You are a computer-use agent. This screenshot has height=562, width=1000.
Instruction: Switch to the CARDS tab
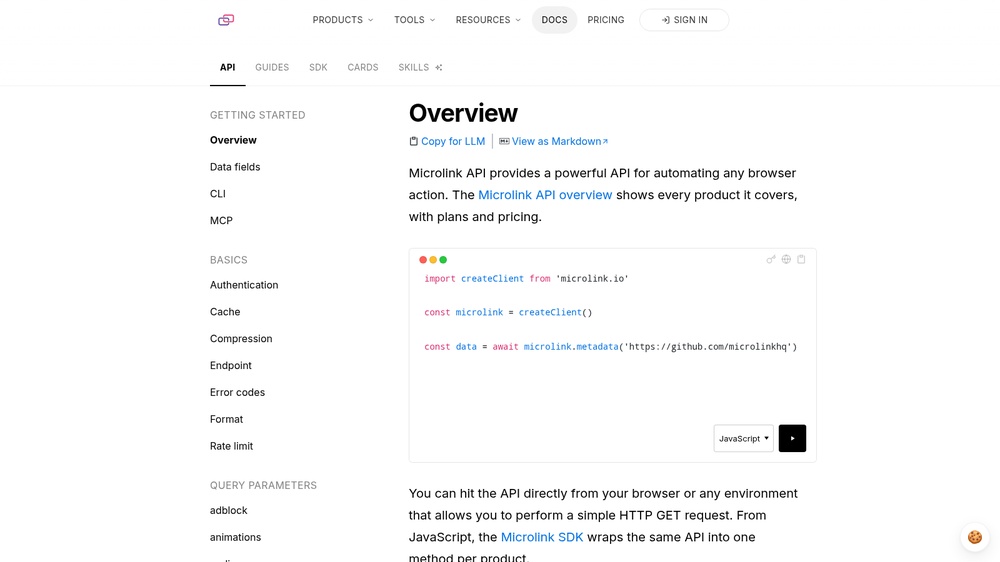click(363, 68)
